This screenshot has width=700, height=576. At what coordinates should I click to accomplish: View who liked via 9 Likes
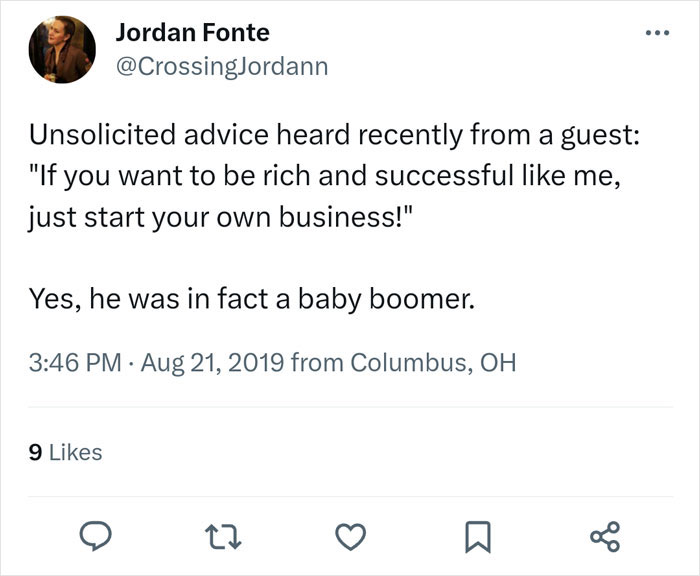coord(66,452)
